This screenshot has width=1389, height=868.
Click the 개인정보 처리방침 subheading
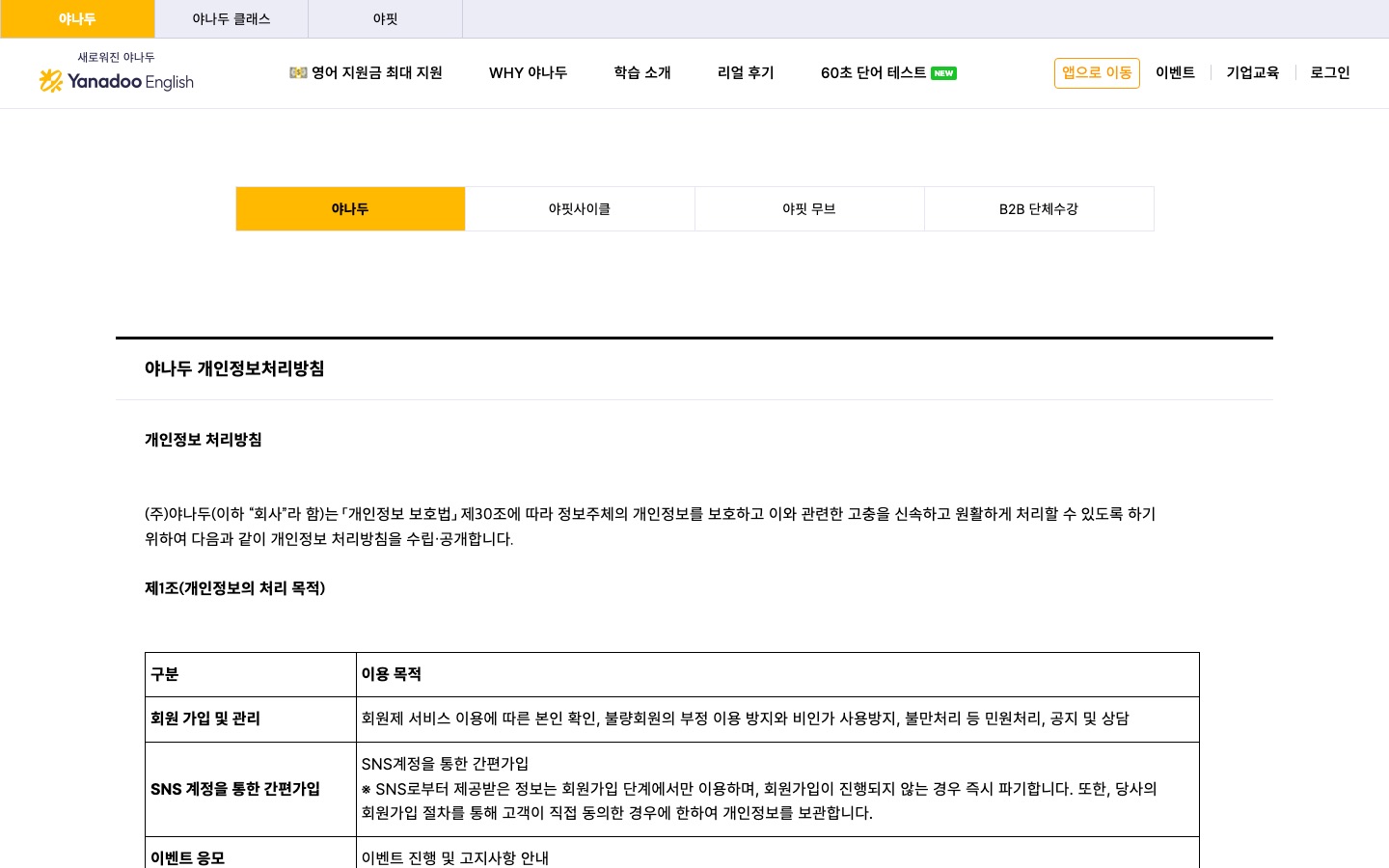[x=204, y=440]
